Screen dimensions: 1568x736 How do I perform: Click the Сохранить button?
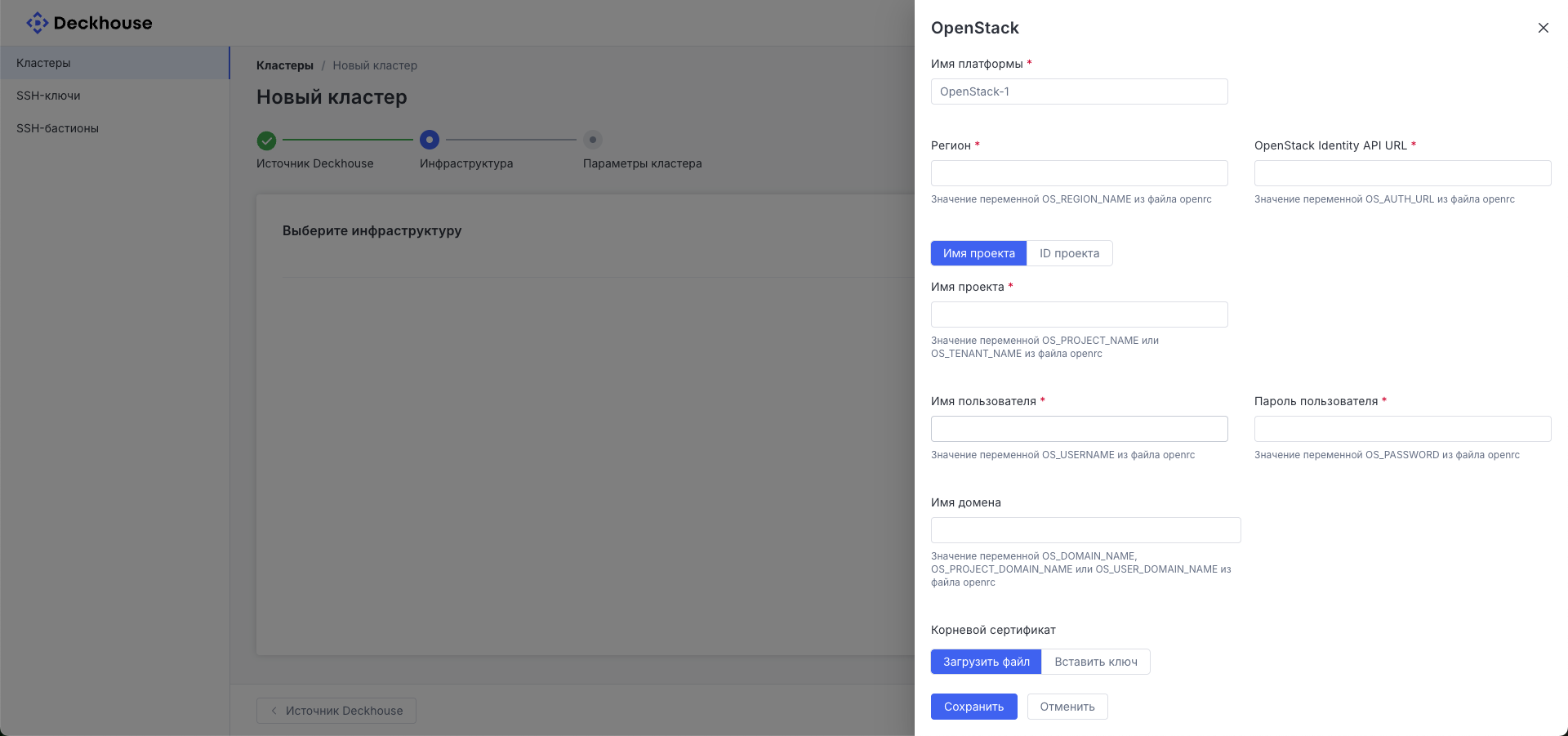click(973, 707)
